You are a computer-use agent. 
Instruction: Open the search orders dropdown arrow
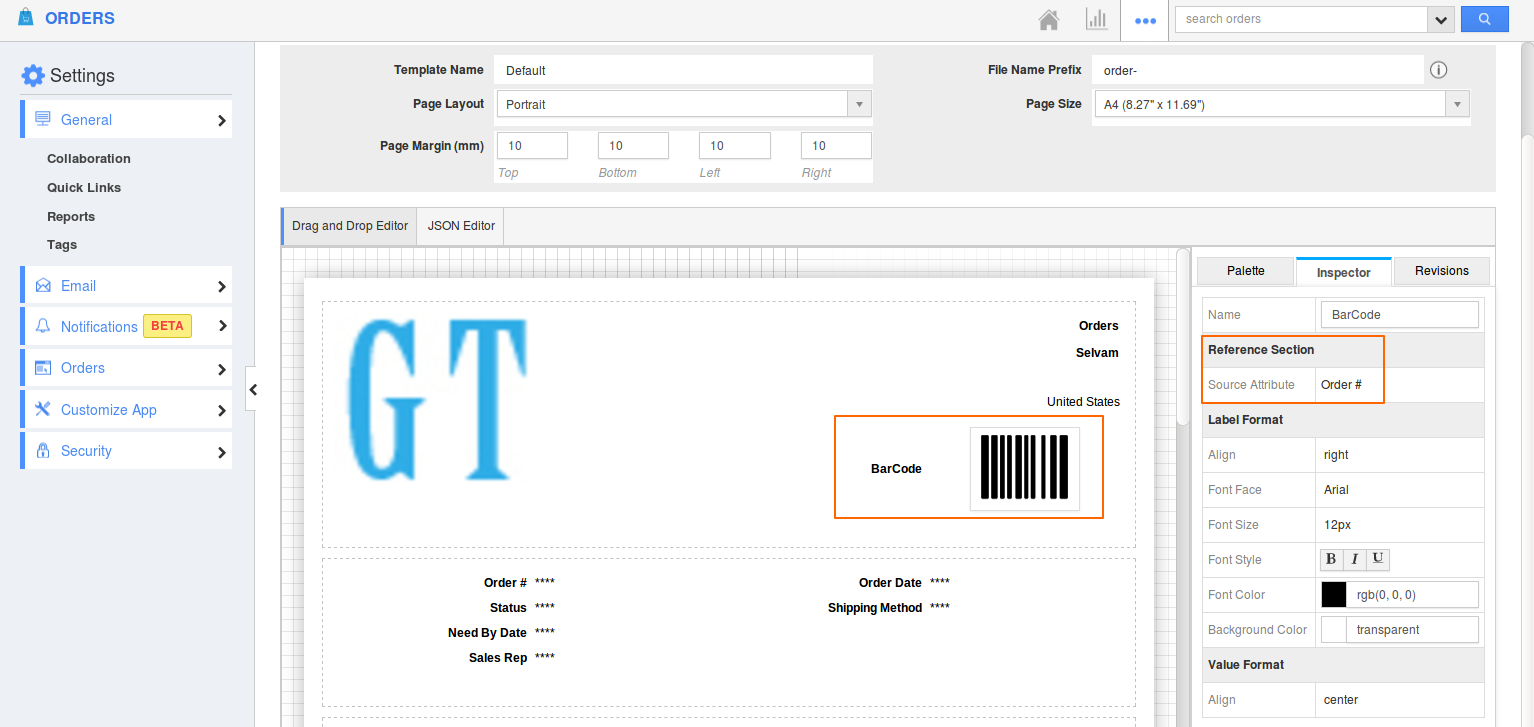coord(1441,19)
